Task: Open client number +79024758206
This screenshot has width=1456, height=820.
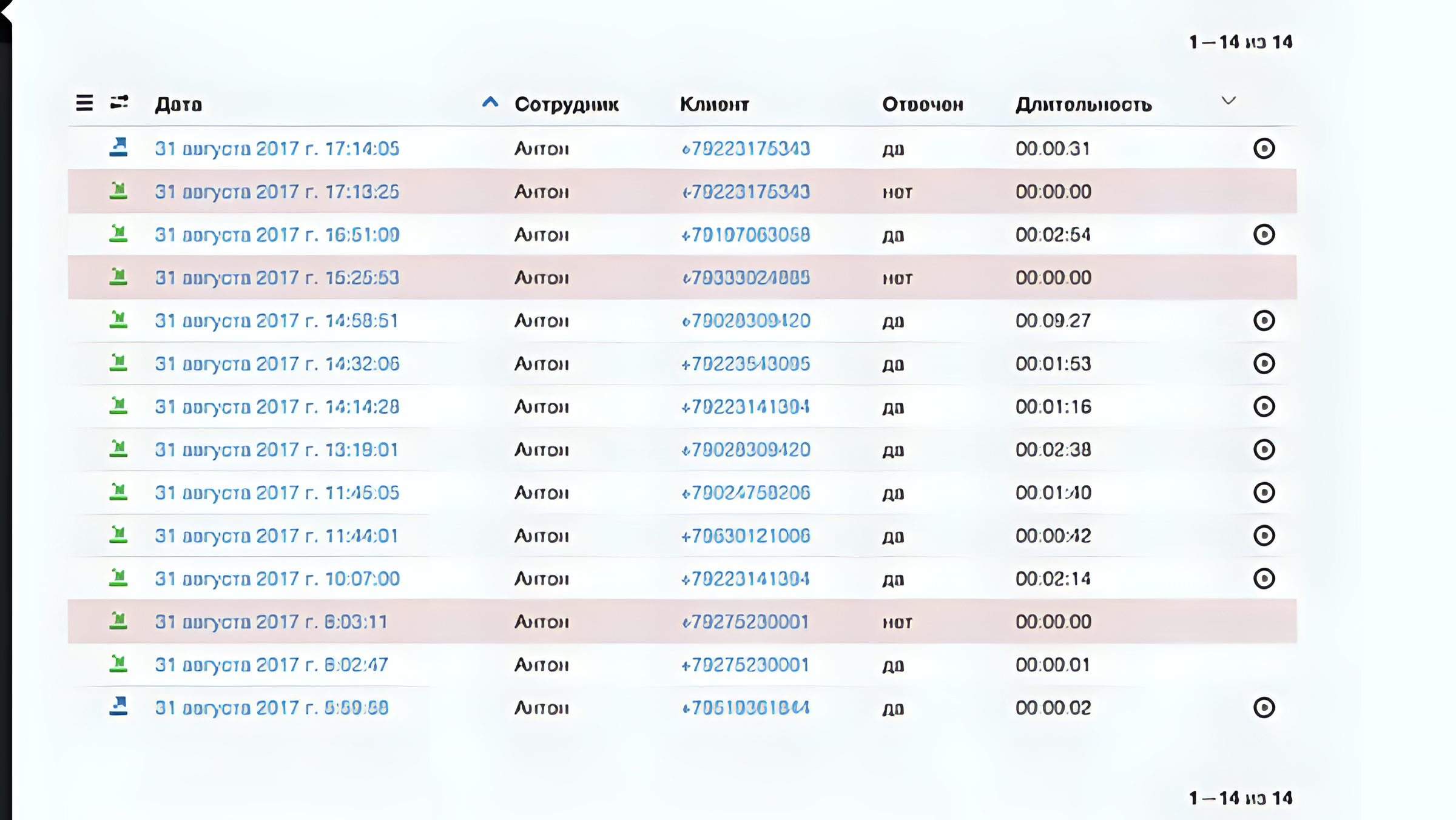Action: [746, 493]
